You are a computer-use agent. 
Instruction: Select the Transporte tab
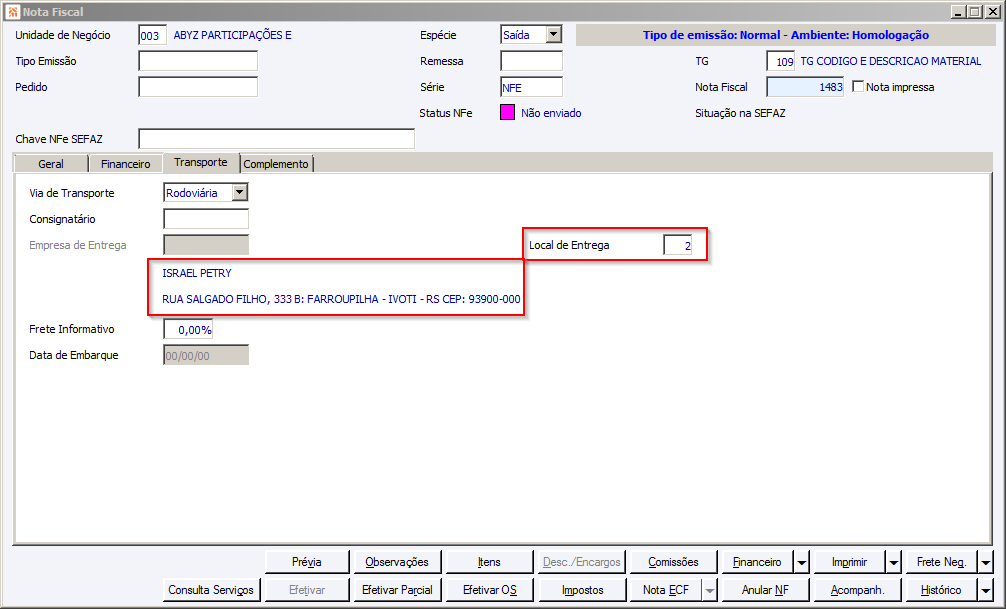click(201, 162)
